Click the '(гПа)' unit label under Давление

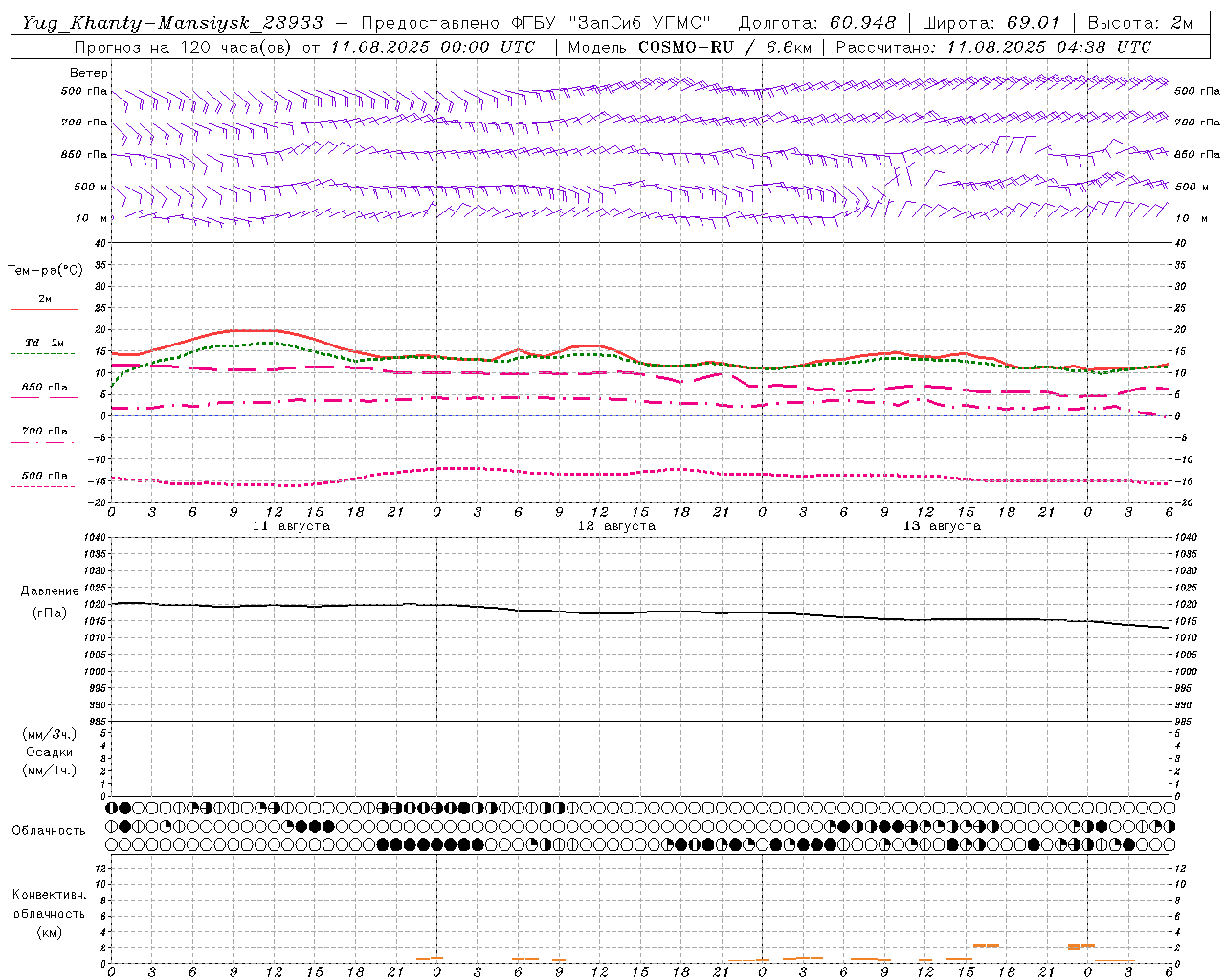click(50, 612)
